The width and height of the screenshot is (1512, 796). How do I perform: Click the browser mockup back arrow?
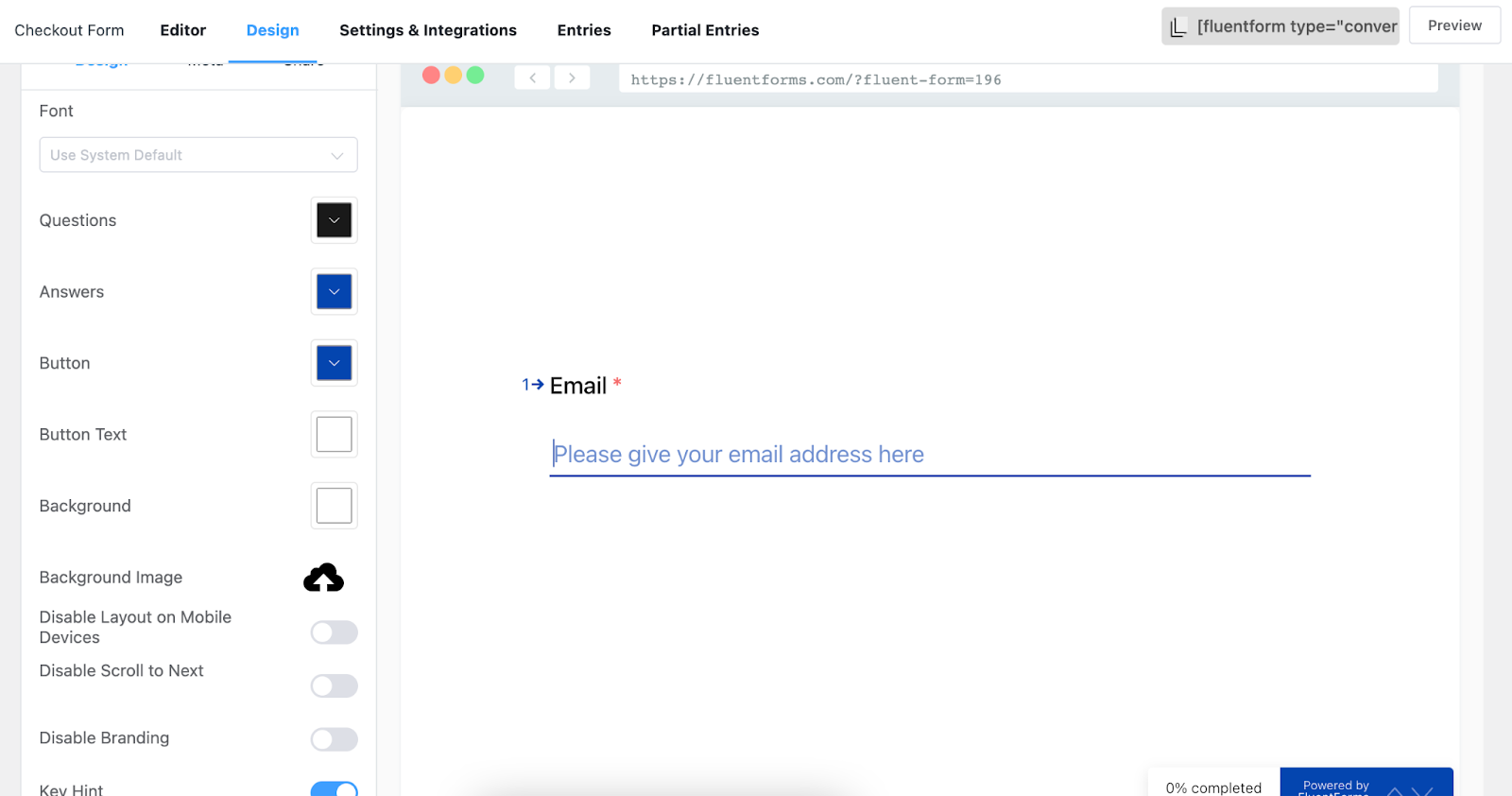pyautogui.click(x=533, y=78)
